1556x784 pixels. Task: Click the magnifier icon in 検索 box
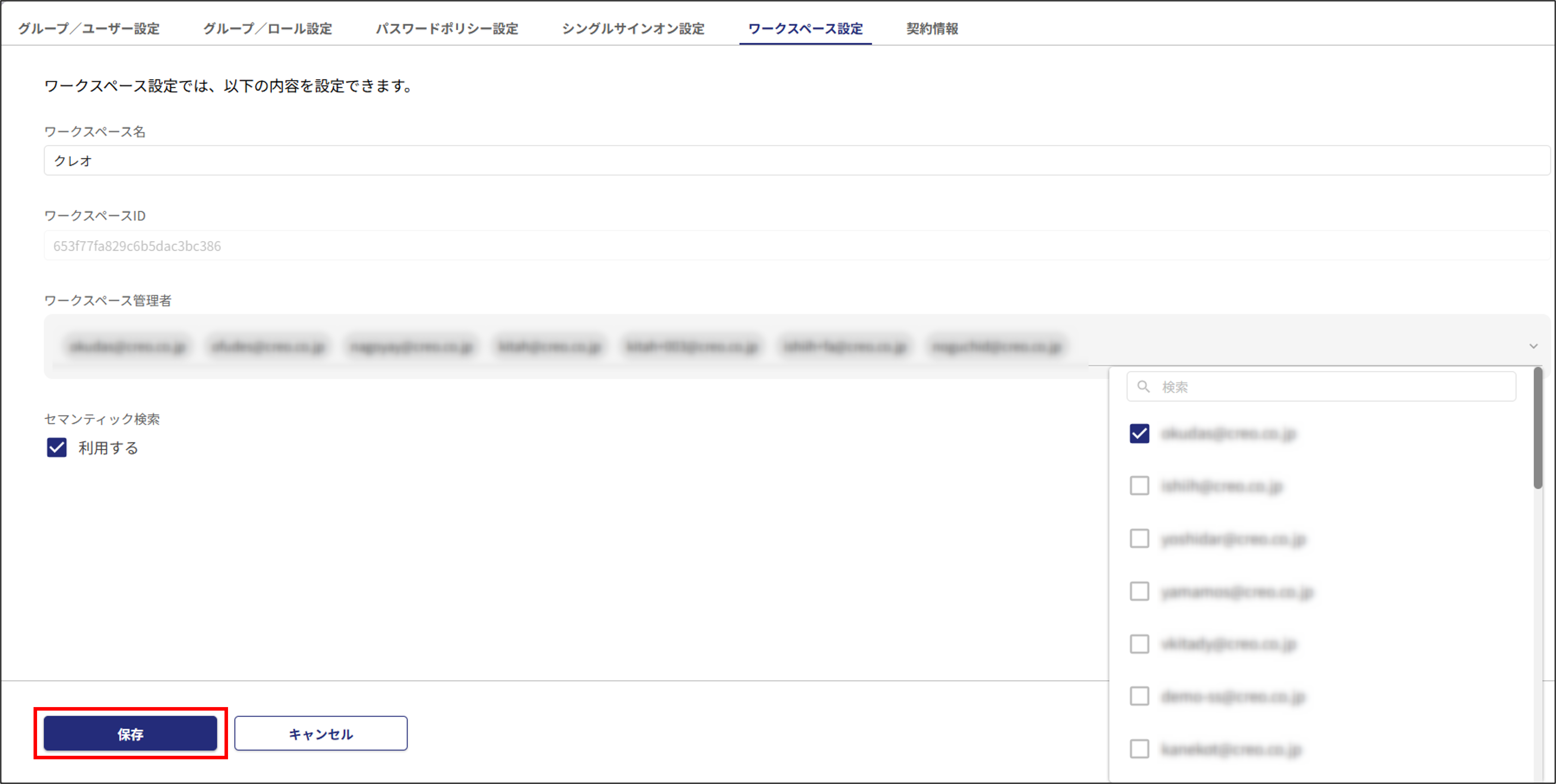[1143, 386]
